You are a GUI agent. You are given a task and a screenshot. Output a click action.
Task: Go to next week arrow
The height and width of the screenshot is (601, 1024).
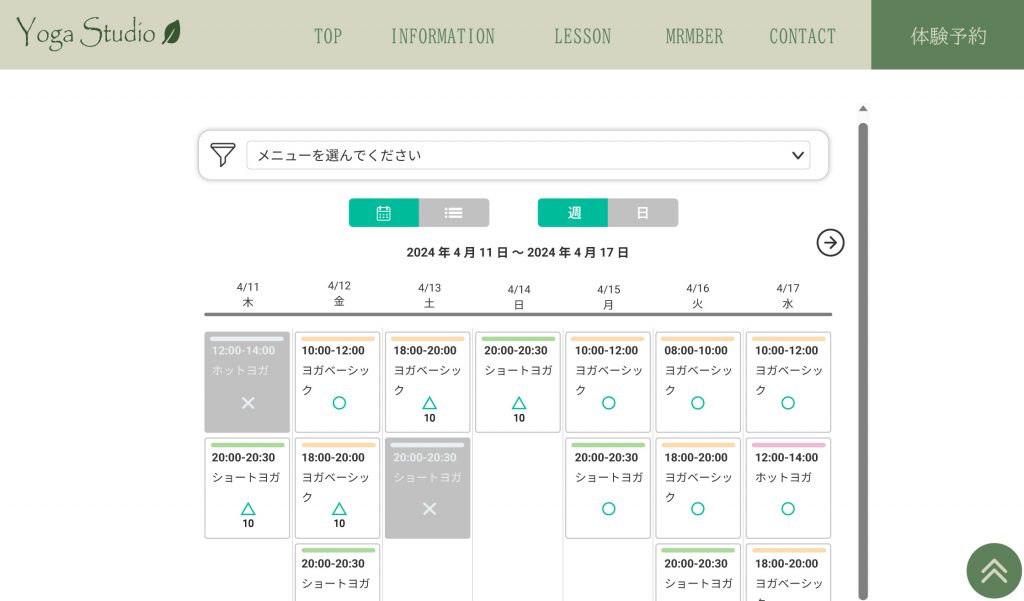coord(830,243)
